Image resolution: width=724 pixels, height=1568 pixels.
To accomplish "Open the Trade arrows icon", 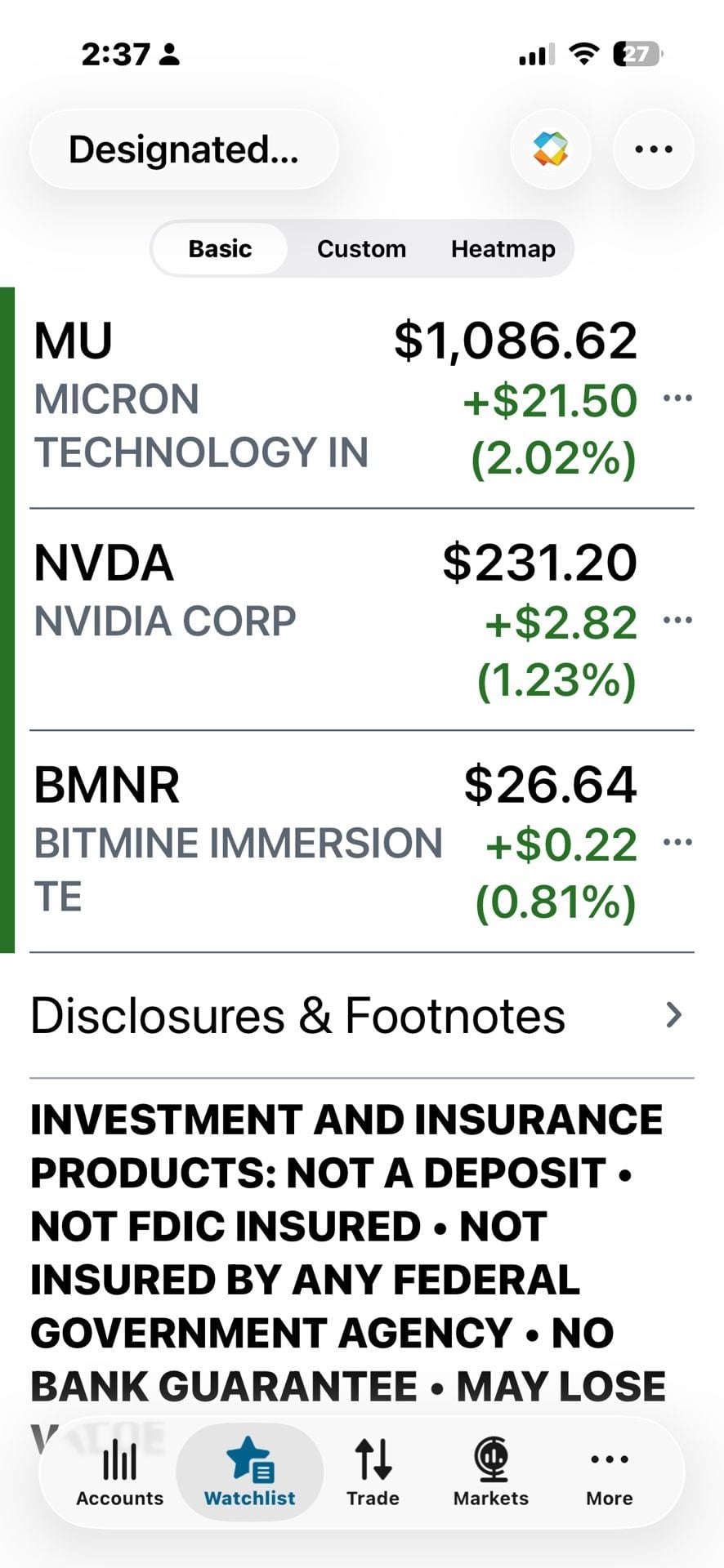I will click(373, 1460).
